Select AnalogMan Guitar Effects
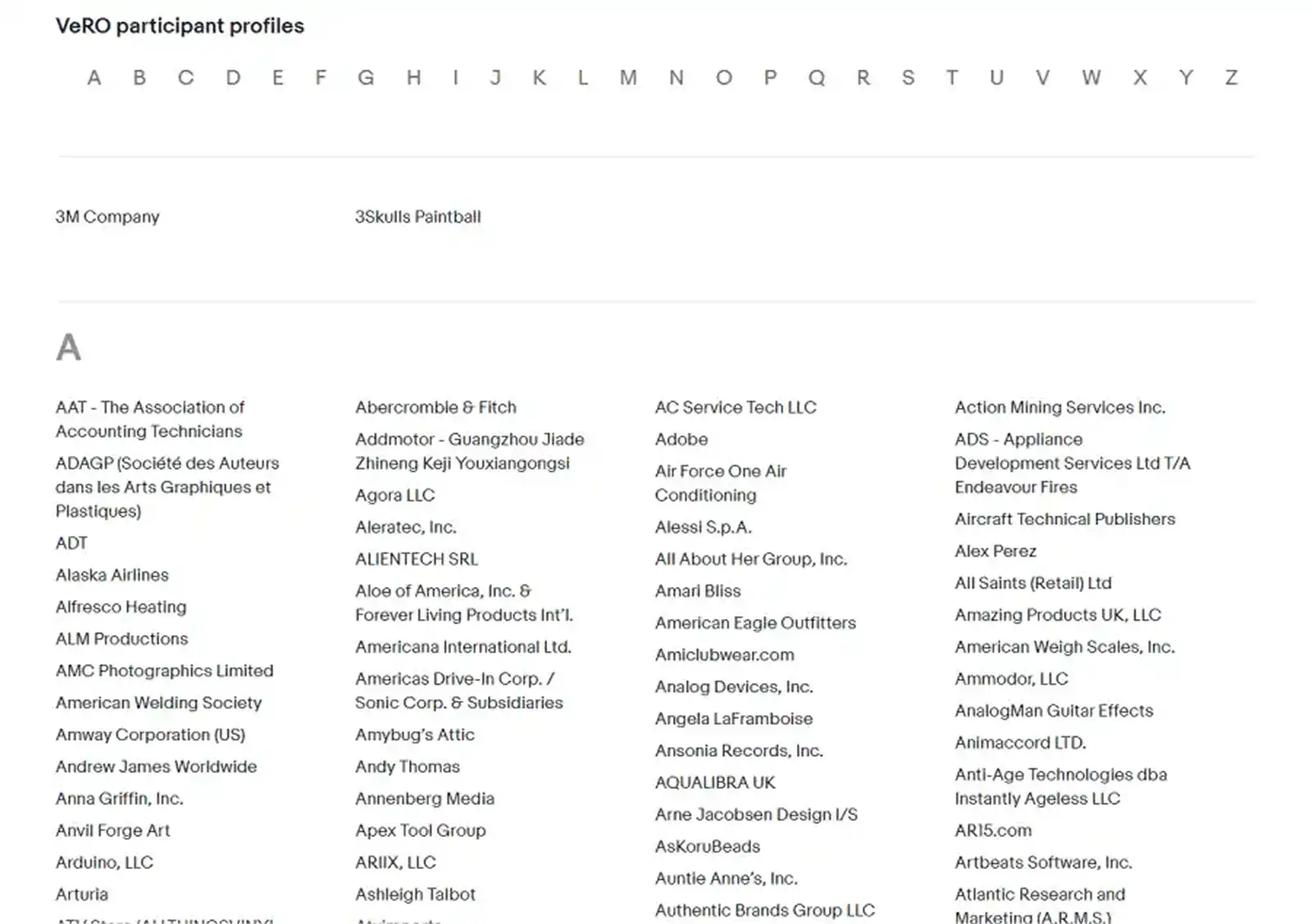The image size is (1312, 924). tap(1055, 710)
